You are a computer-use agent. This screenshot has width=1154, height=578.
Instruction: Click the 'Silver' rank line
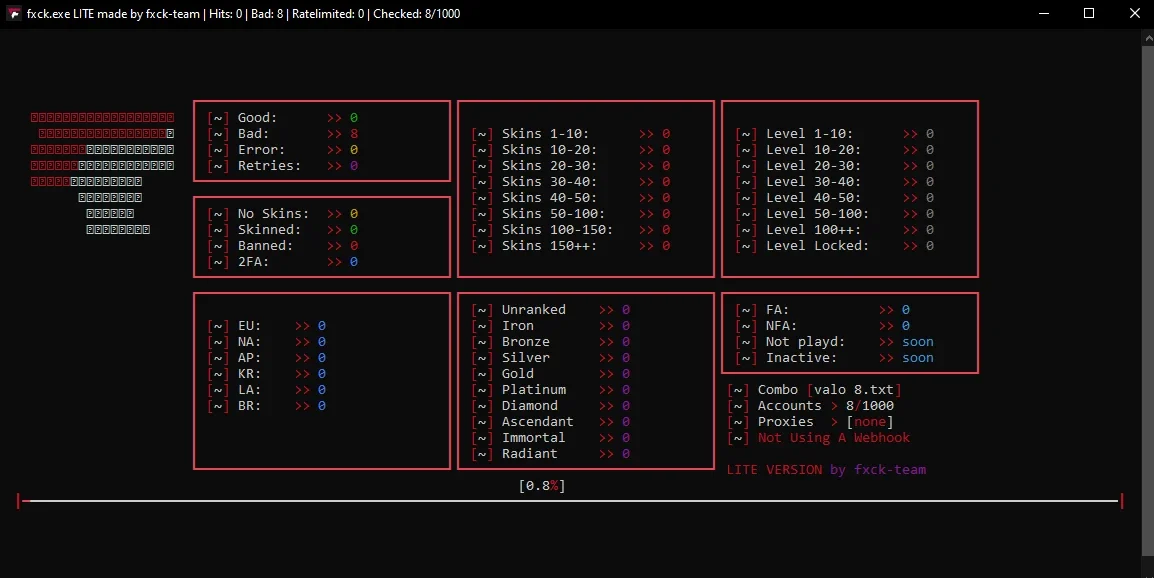click(551, 358)
